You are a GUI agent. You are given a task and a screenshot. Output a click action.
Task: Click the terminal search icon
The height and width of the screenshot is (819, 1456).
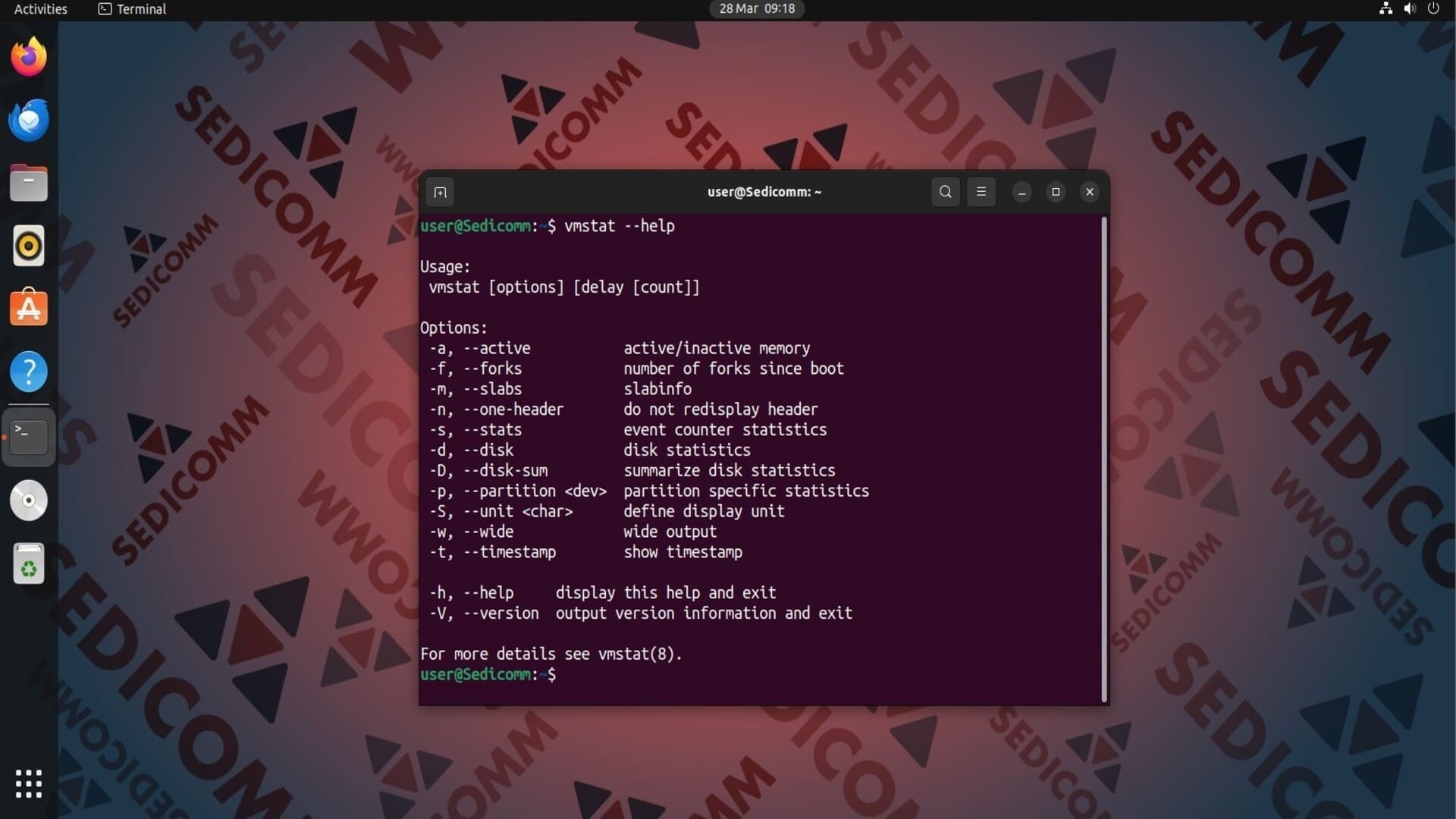945,192
